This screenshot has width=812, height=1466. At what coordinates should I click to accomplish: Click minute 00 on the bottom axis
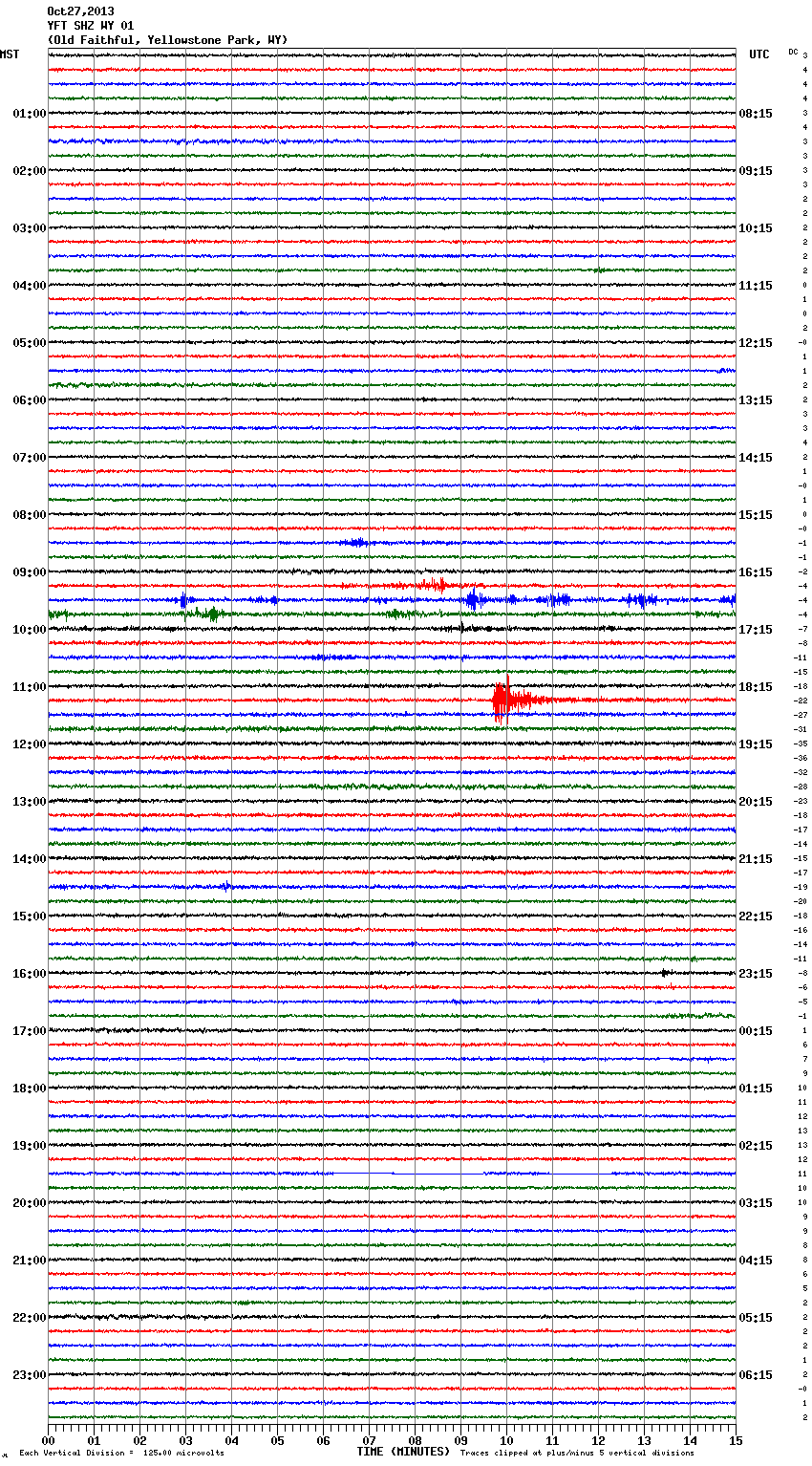(48, 1440)
